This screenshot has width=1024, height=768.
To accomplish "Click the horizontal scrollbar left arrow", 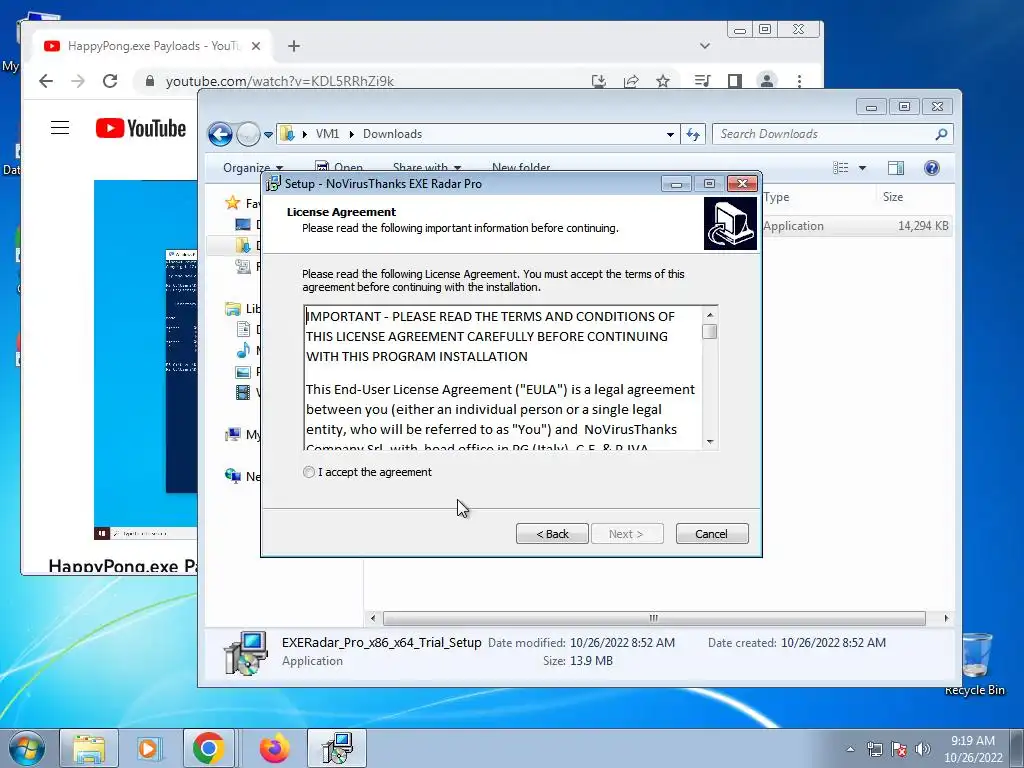I will pyautogui.click(x=373, y=618).
